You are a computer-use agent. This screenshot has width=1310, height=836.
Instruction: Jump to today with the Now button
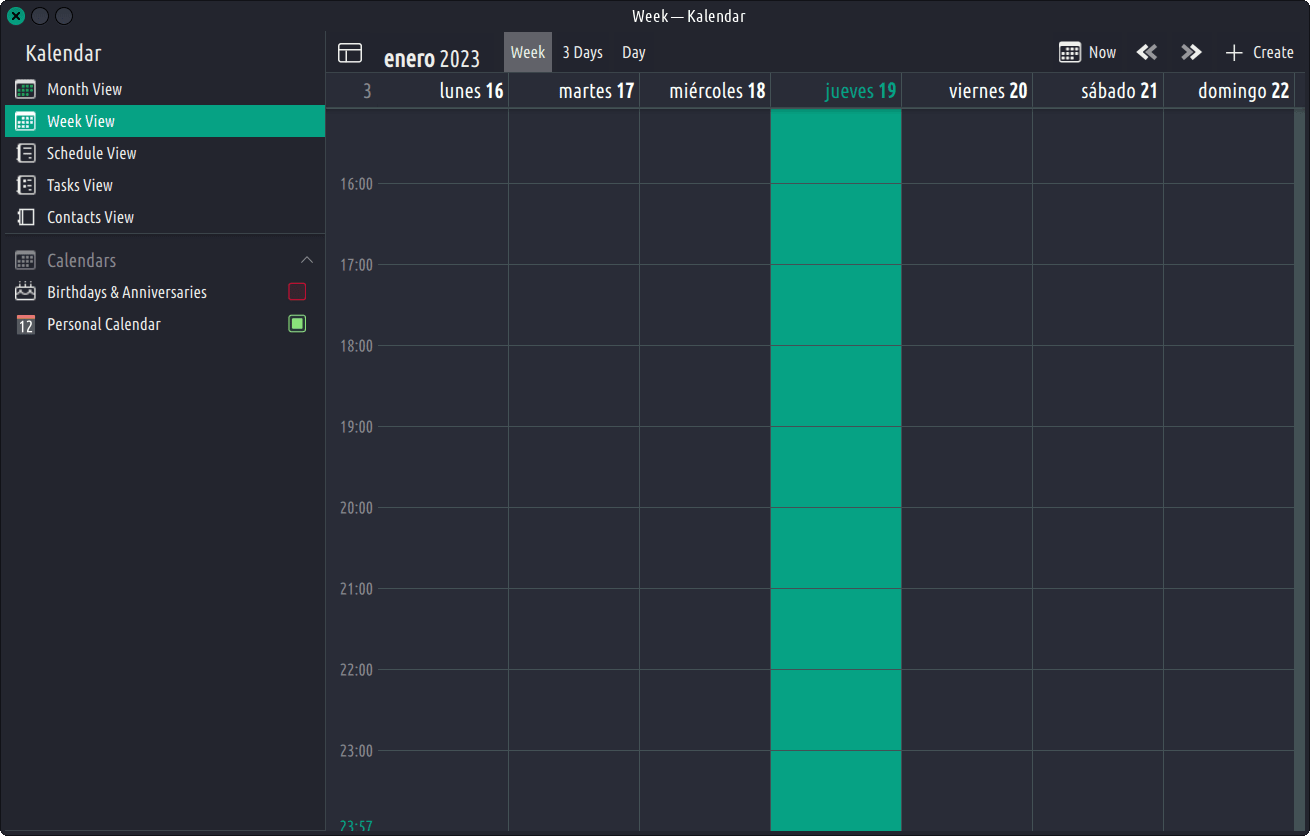[x=1088, y=52]
